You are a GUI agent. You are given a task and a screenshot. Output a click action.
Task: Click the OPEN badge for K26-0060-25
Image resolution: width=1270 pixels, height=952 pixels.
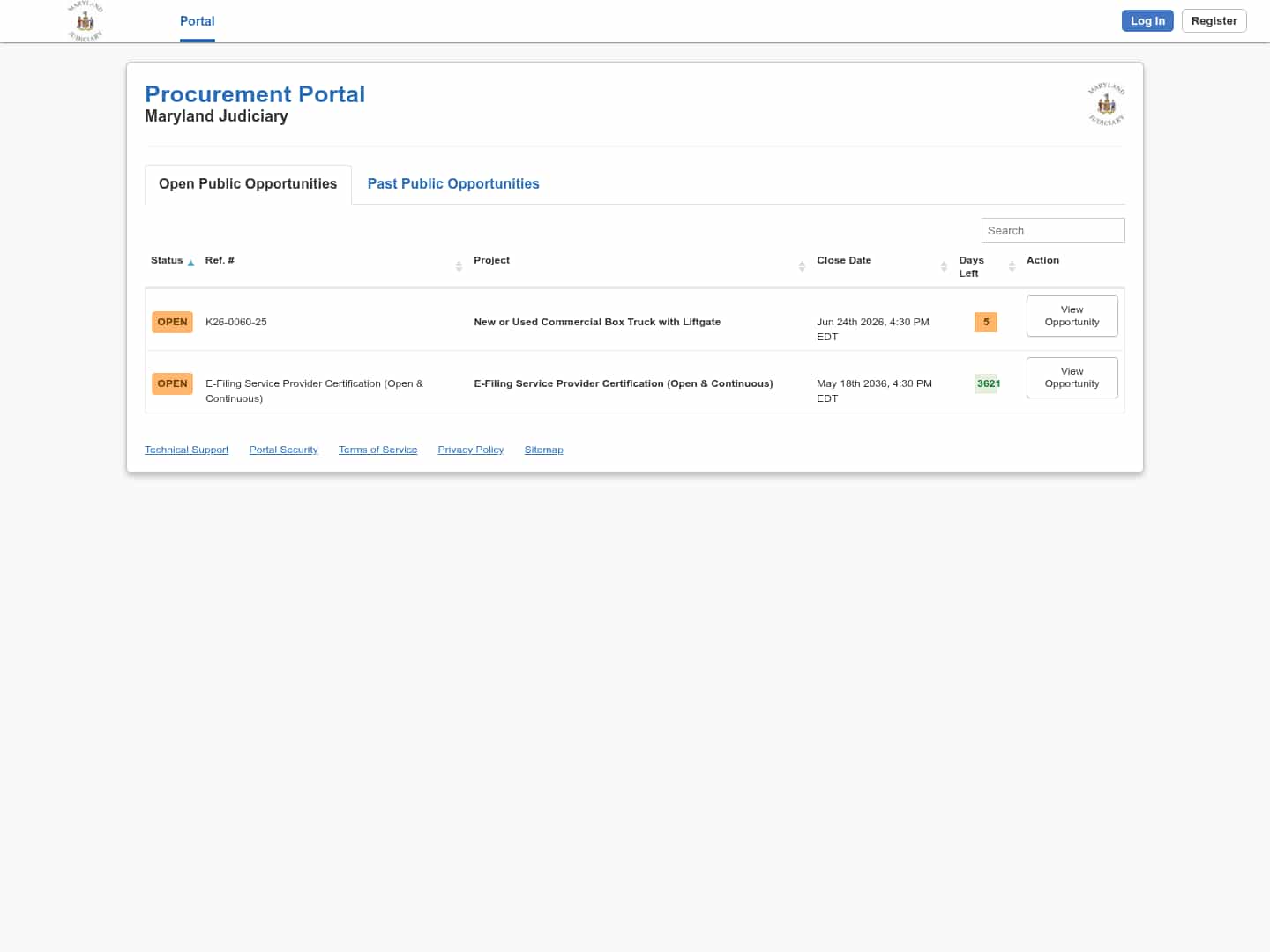point(172,322)
